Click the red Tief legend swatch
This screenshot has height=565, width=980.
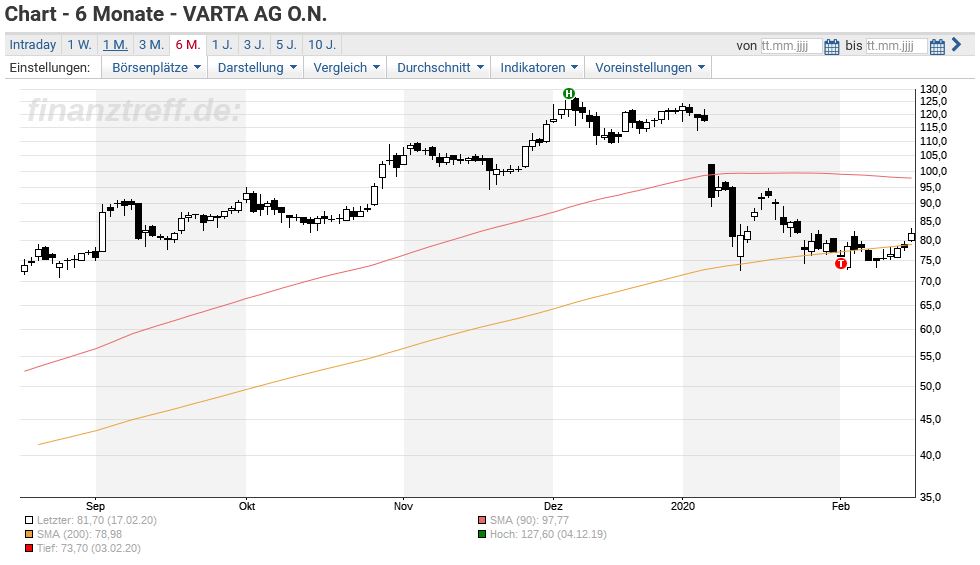point(29,549)
